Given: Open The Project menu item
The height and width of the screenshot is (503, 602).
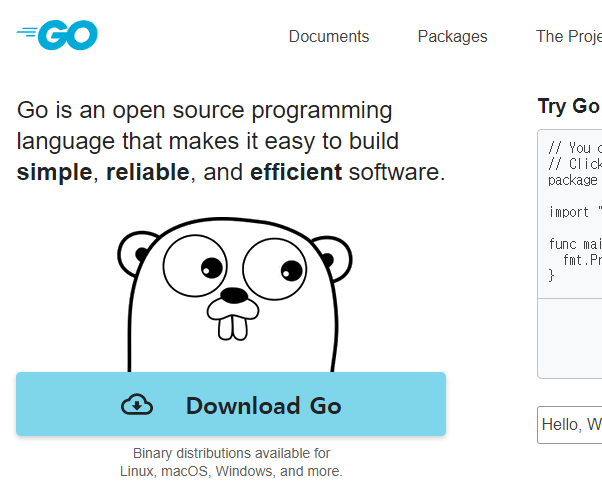Looking at the screenshot, I should (x=569, y=36).
